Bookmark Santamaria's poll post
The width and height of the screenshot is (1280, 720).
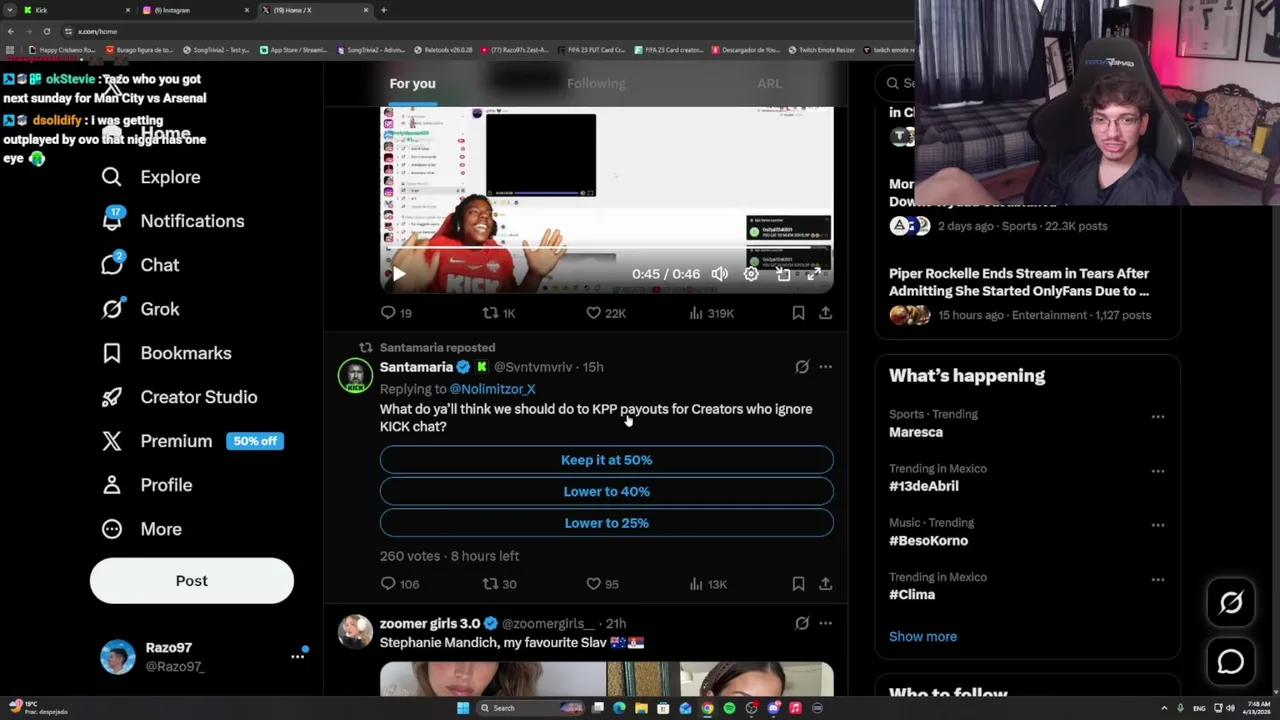pyautogui.click(x=798, y=584)
